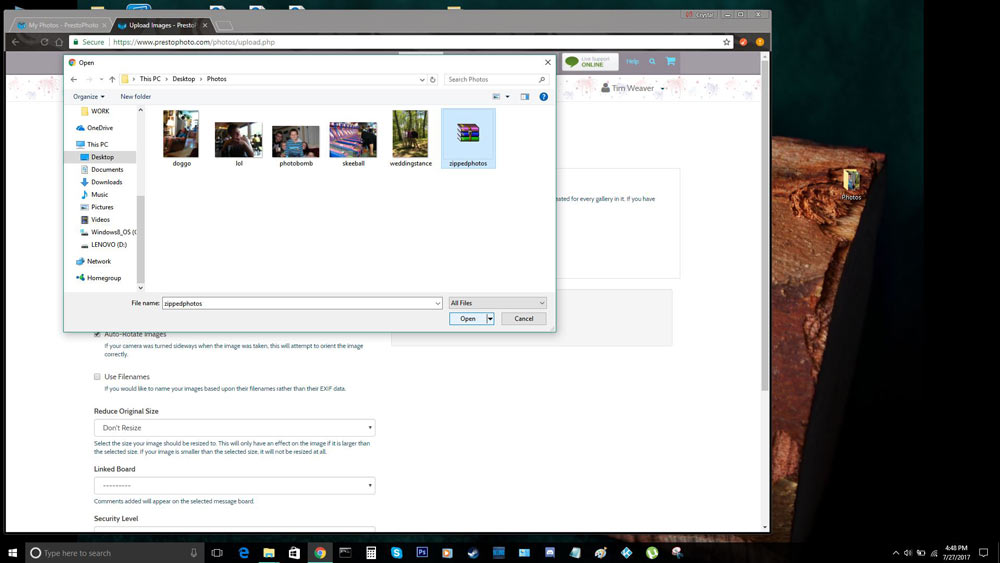Open Downloads in the navigation pane
1000x563 pixels.
101,182
